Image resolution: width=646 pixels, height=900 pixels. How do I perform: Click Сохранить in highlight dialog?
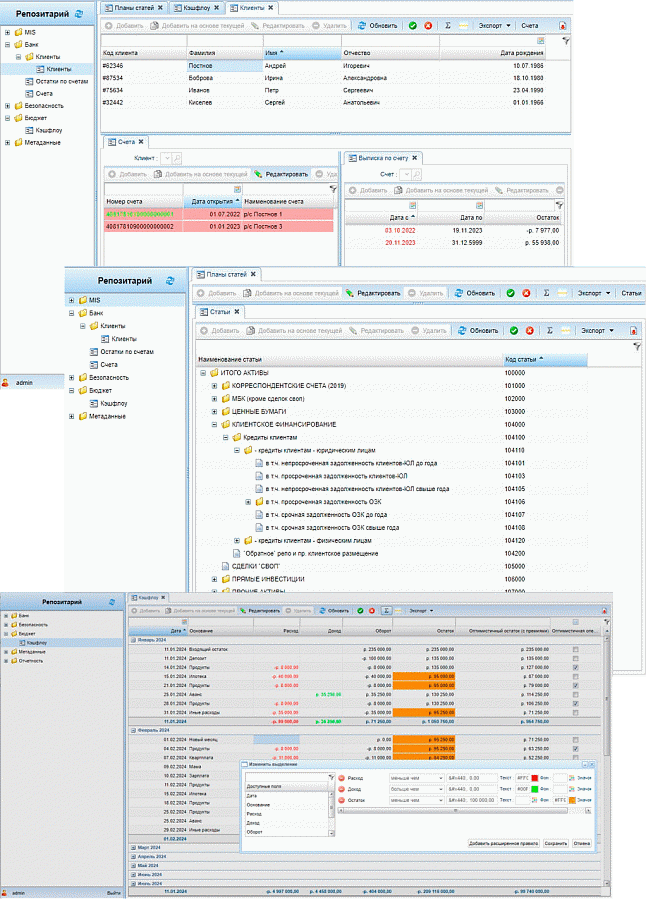coord(555,843)
